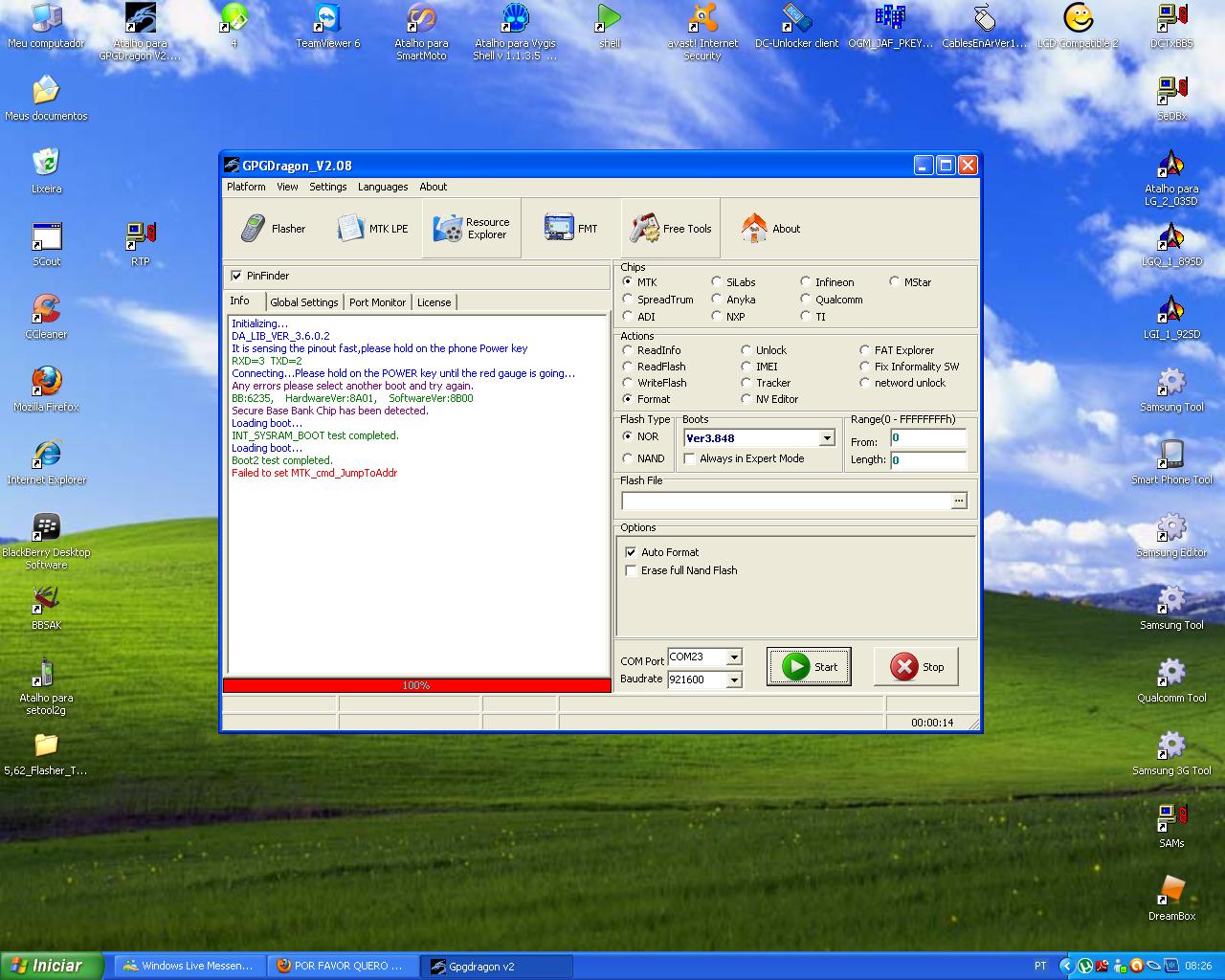Expand the COM Port dropdown
This screenshot has width=1225, height=980.
[734, 657]
